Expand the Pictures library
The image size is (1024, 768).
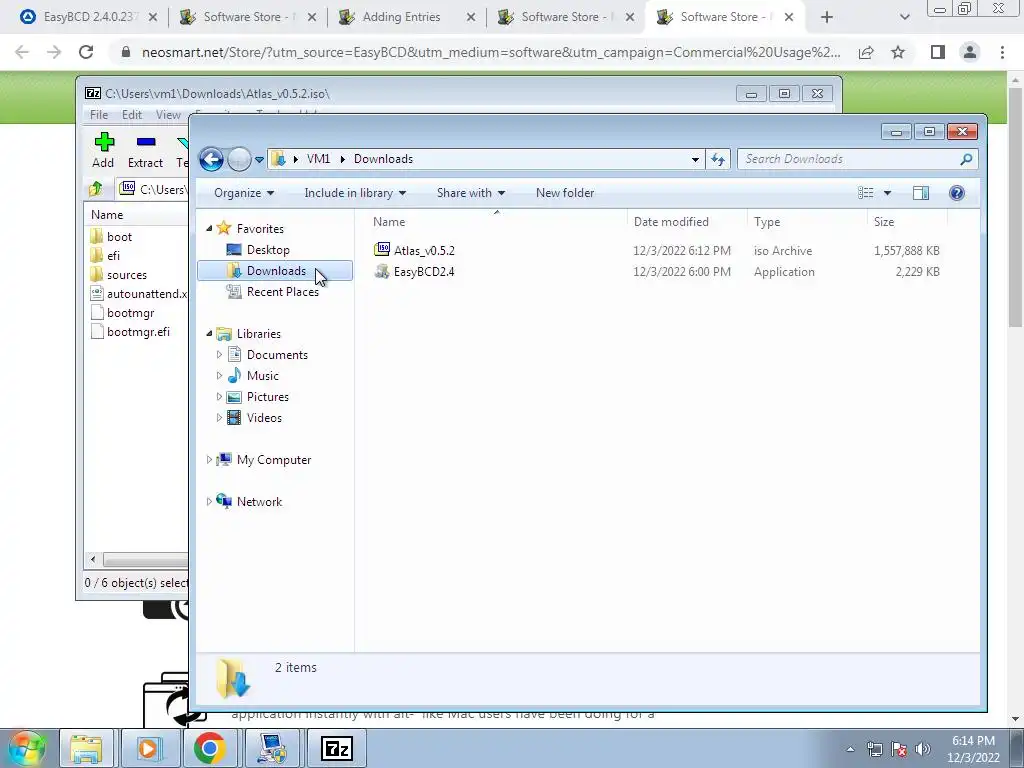tap(219, 396)
